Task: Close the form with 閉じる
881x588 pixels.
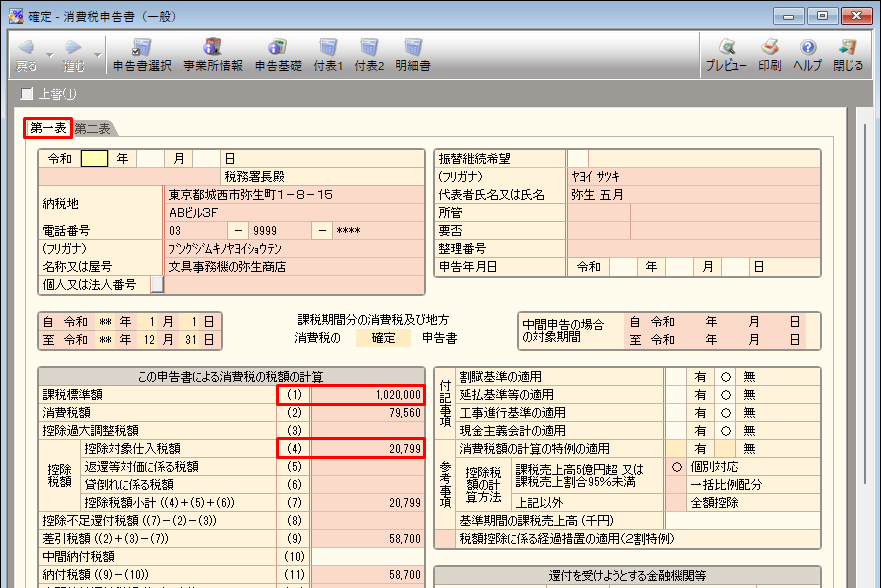Action: pyautogui.click(x=848, y=55)
